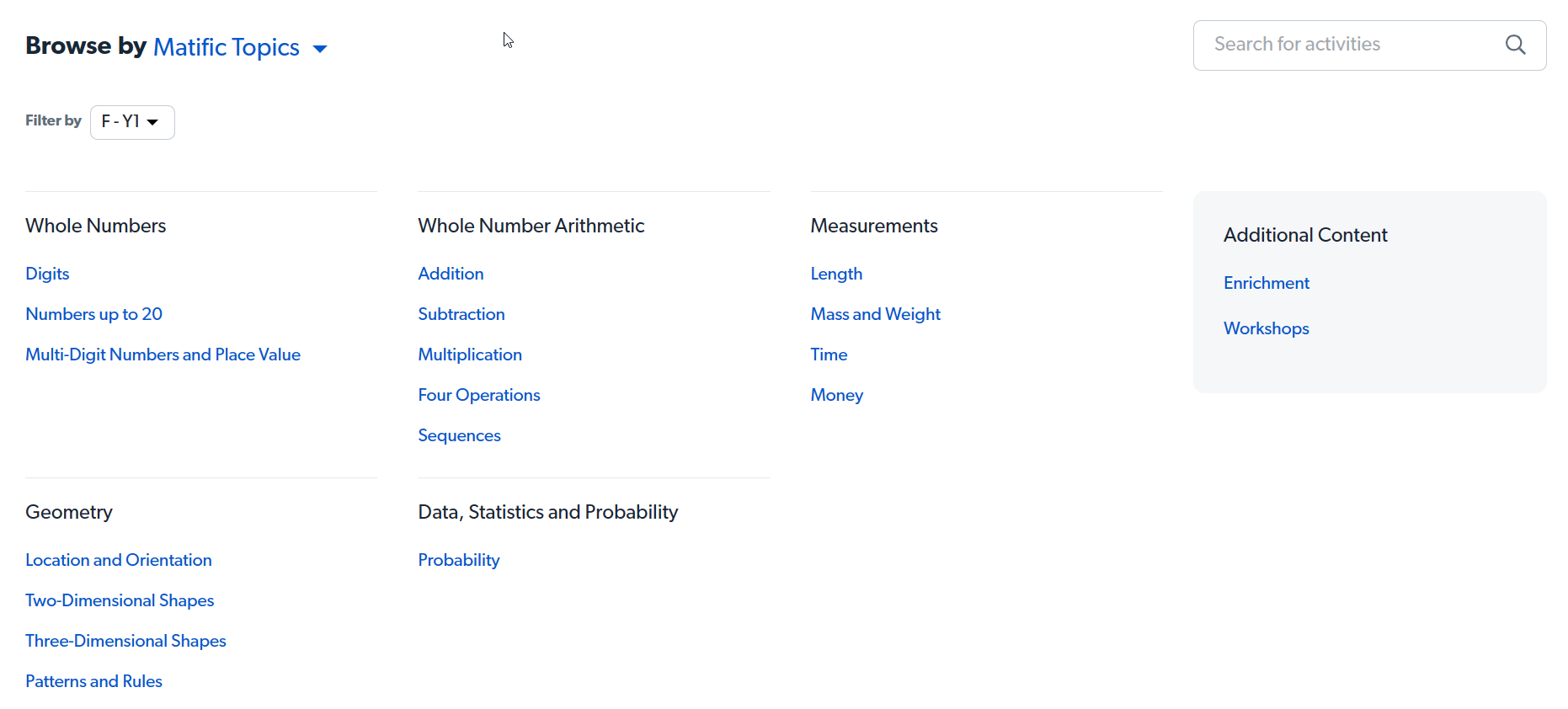Select Mass and Weight link

click(875, 314)
